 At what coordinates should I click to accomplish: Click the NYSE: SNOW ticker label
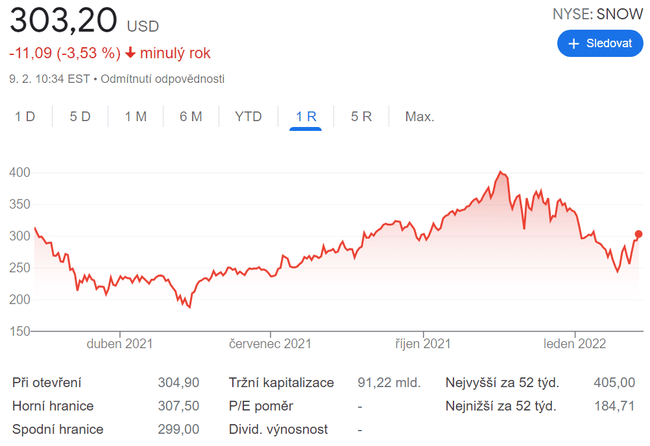coord(598,14)
